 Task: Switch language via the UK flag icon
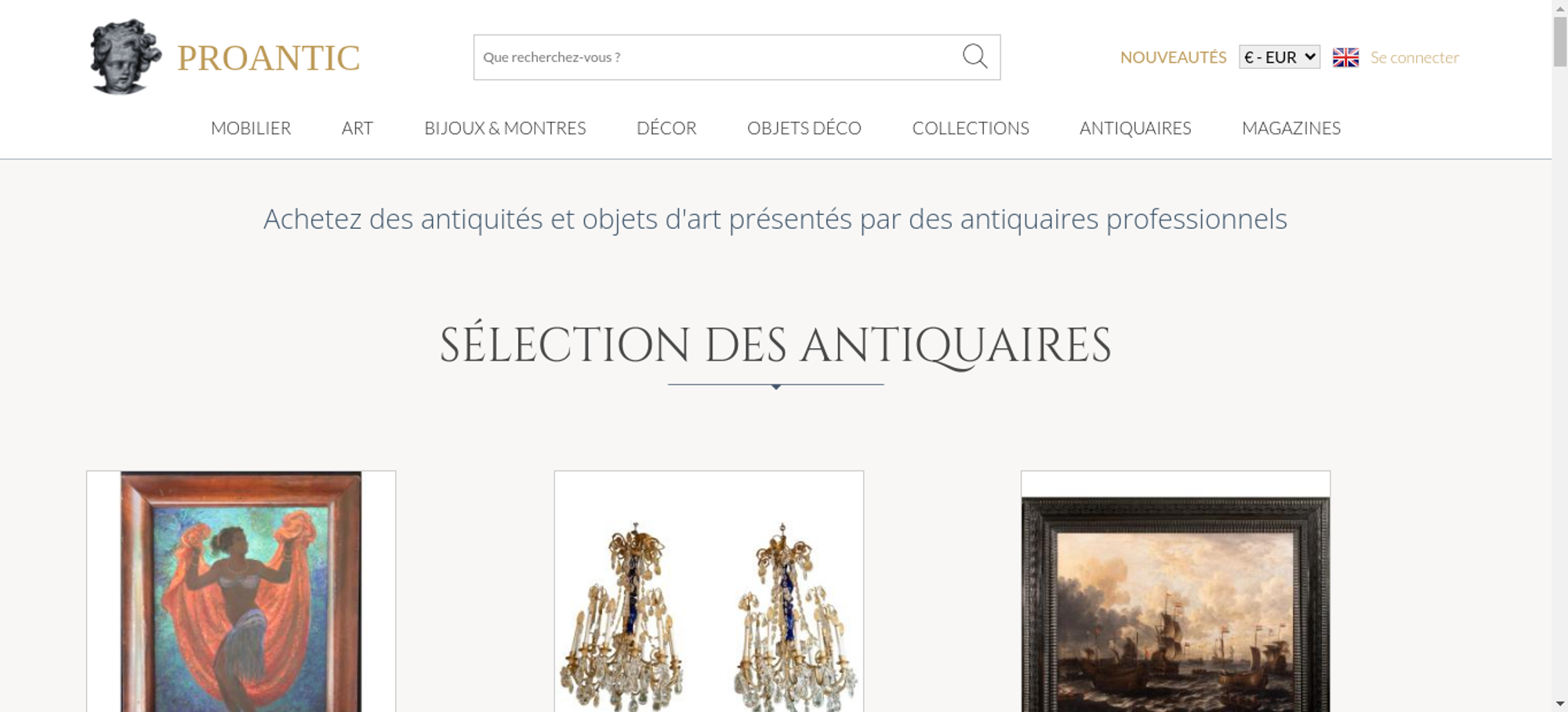click(x=1345, y=57)
